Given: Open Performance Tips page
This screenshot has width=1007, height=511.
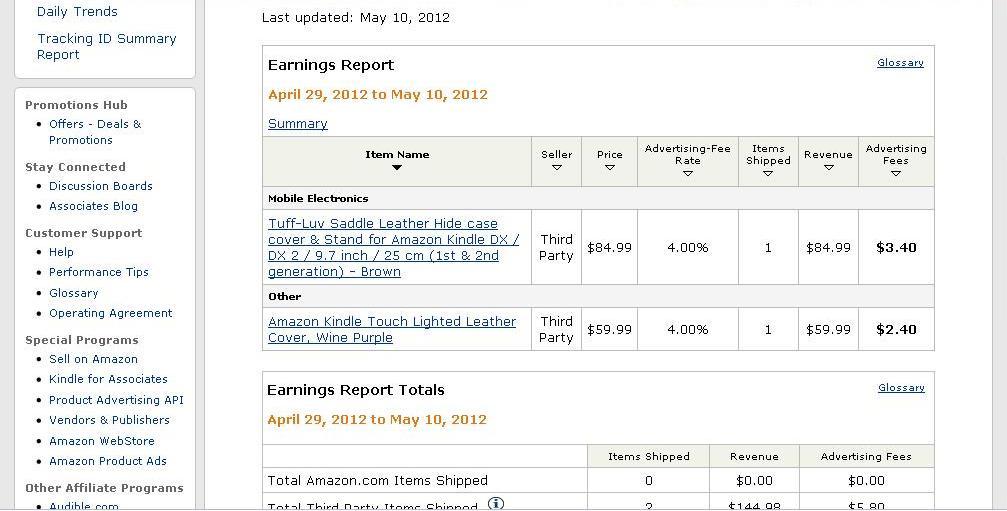Looking at the screenshot, I should [x=99, y=272].
